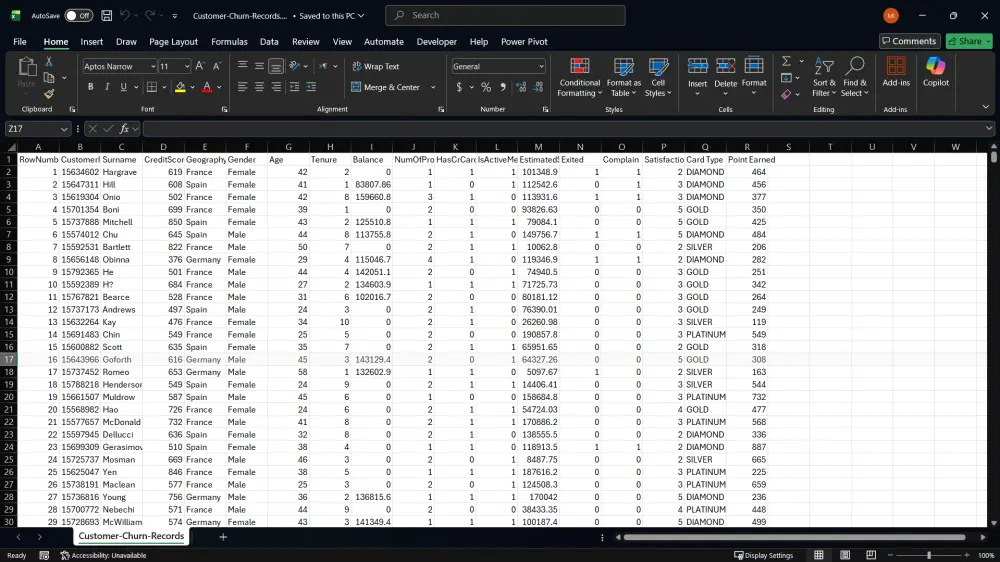The image size is (1000, 562).
Task: Toggle Align Left
Action: [242, 87]
